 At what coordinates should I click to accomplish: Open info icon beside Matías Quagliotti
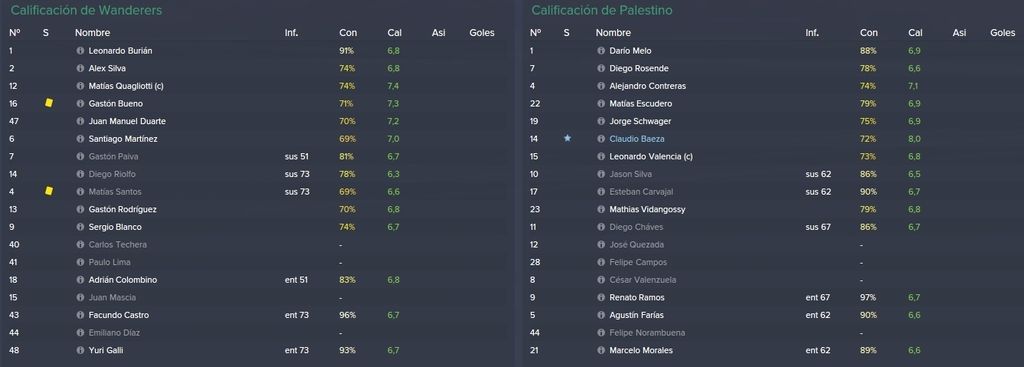pyautogui.click(x=80, y=86)
